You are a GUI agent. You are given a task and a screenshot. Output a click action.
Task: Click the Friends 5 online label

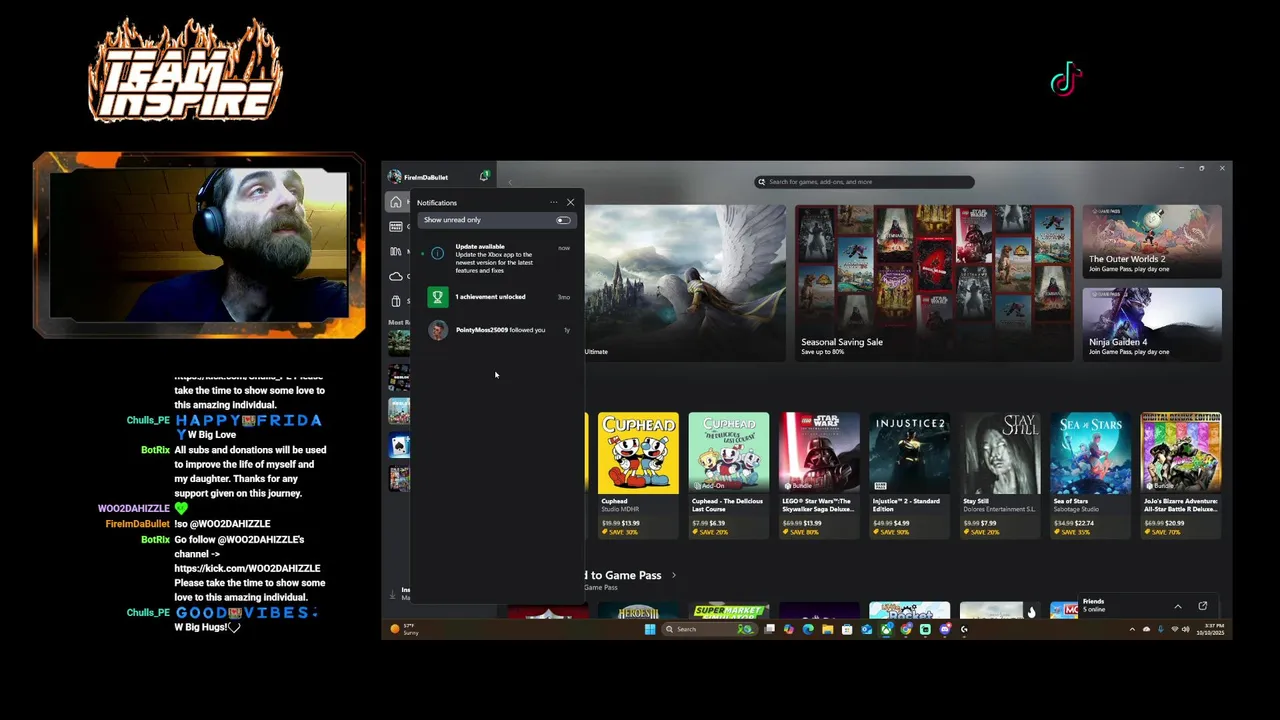click(x=1093, y=605)
